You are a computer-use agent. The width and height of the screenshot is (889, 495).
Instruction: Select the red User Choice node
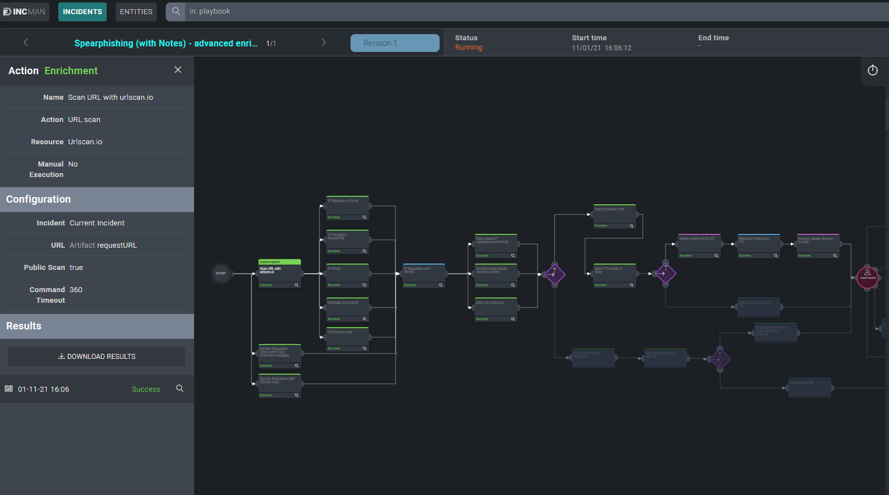pyautogui.click(x=867, y=275)
